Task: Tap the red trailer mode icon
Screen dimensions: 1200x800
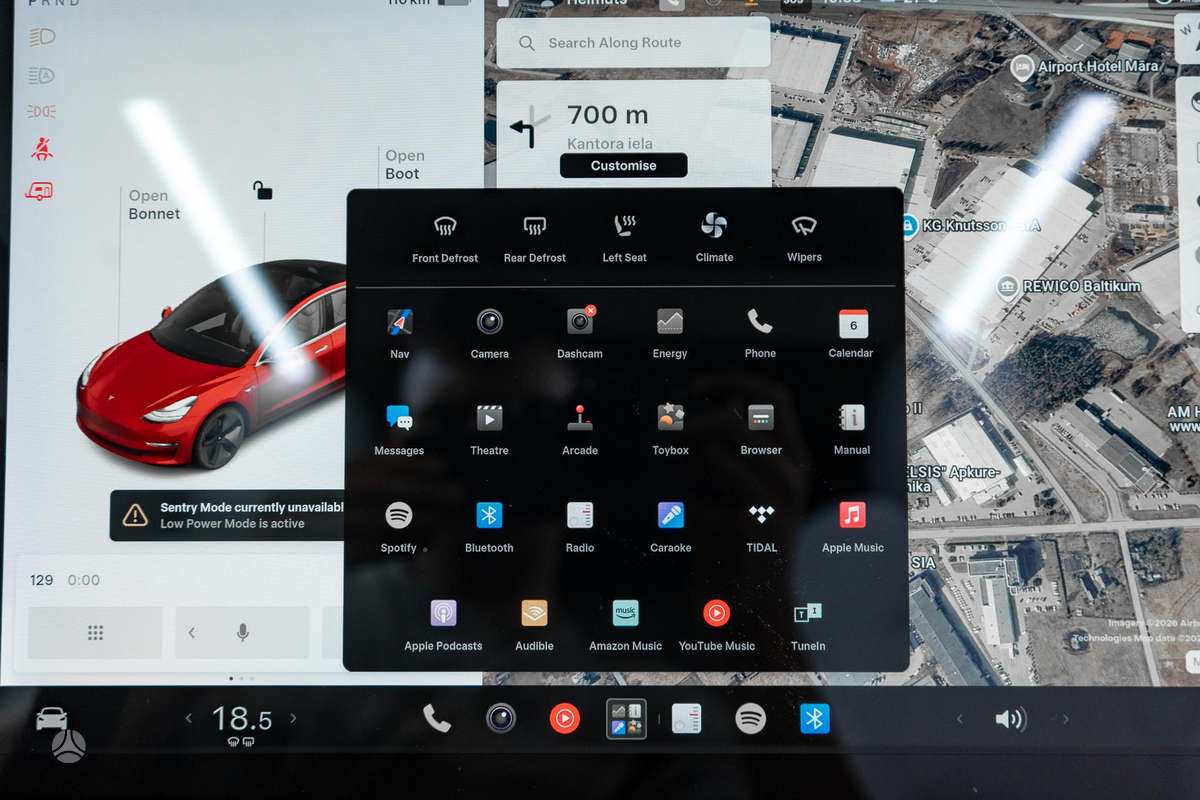Action: (40, 190)
